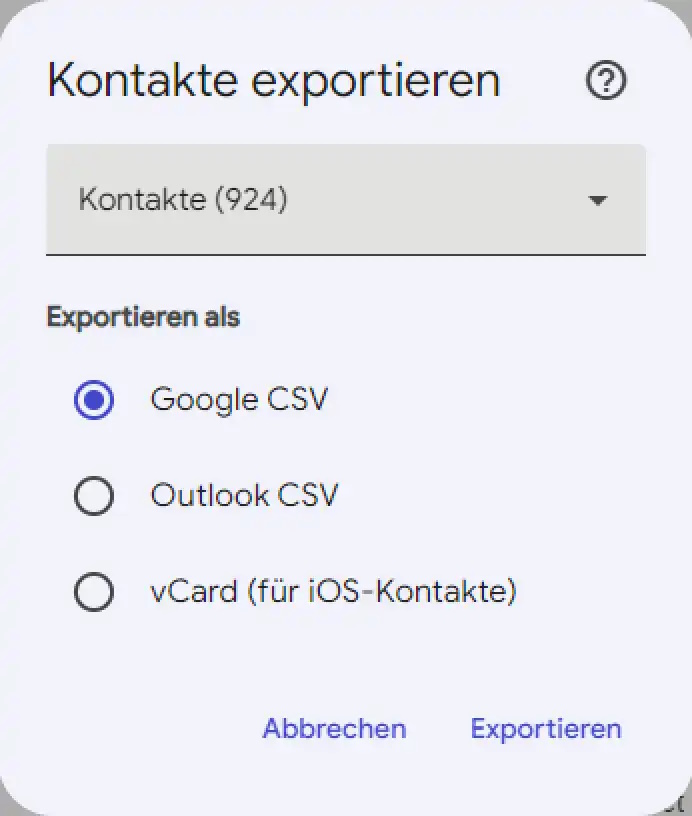Screen dimensions: 692x816
Task: Click the Exportieren als heading
Action: 143,317
